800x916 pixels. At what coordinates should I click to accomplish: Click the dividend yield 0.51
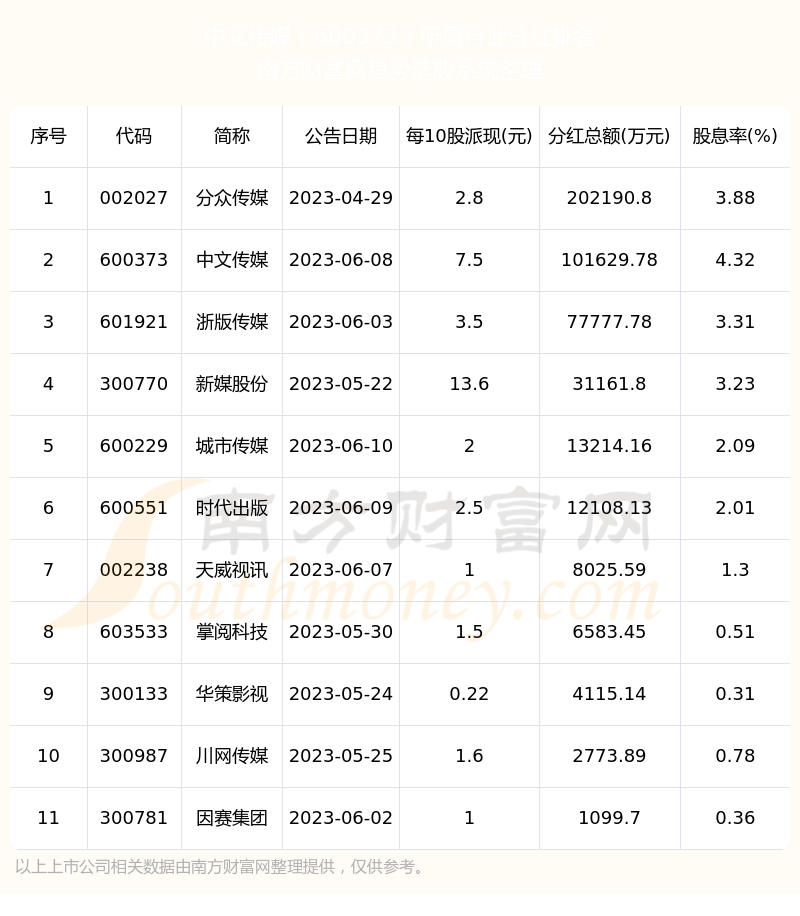point(735,632)
